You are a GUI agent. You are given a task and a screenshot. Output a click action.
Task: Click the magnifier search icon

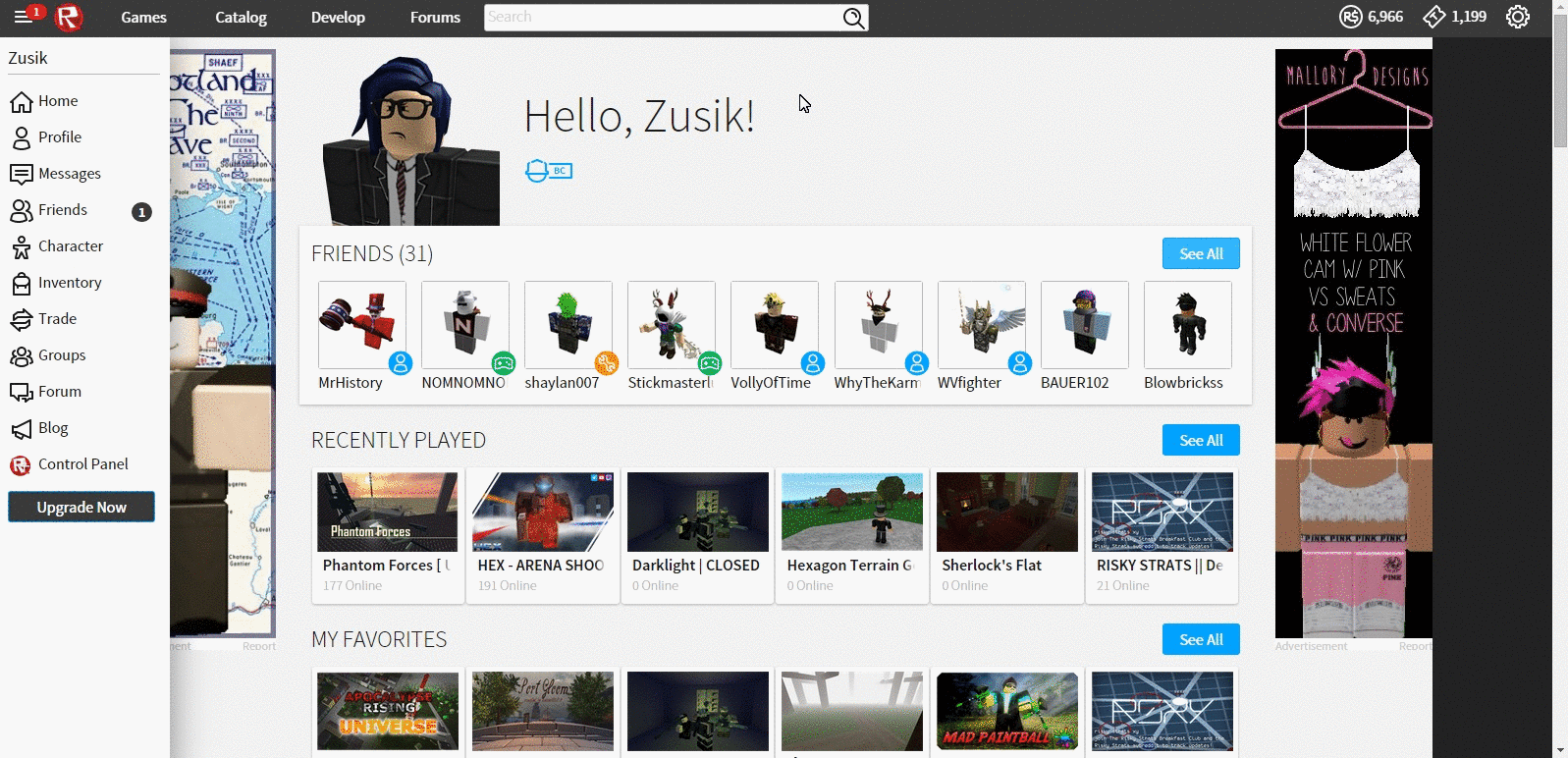(x=854, y=18)
